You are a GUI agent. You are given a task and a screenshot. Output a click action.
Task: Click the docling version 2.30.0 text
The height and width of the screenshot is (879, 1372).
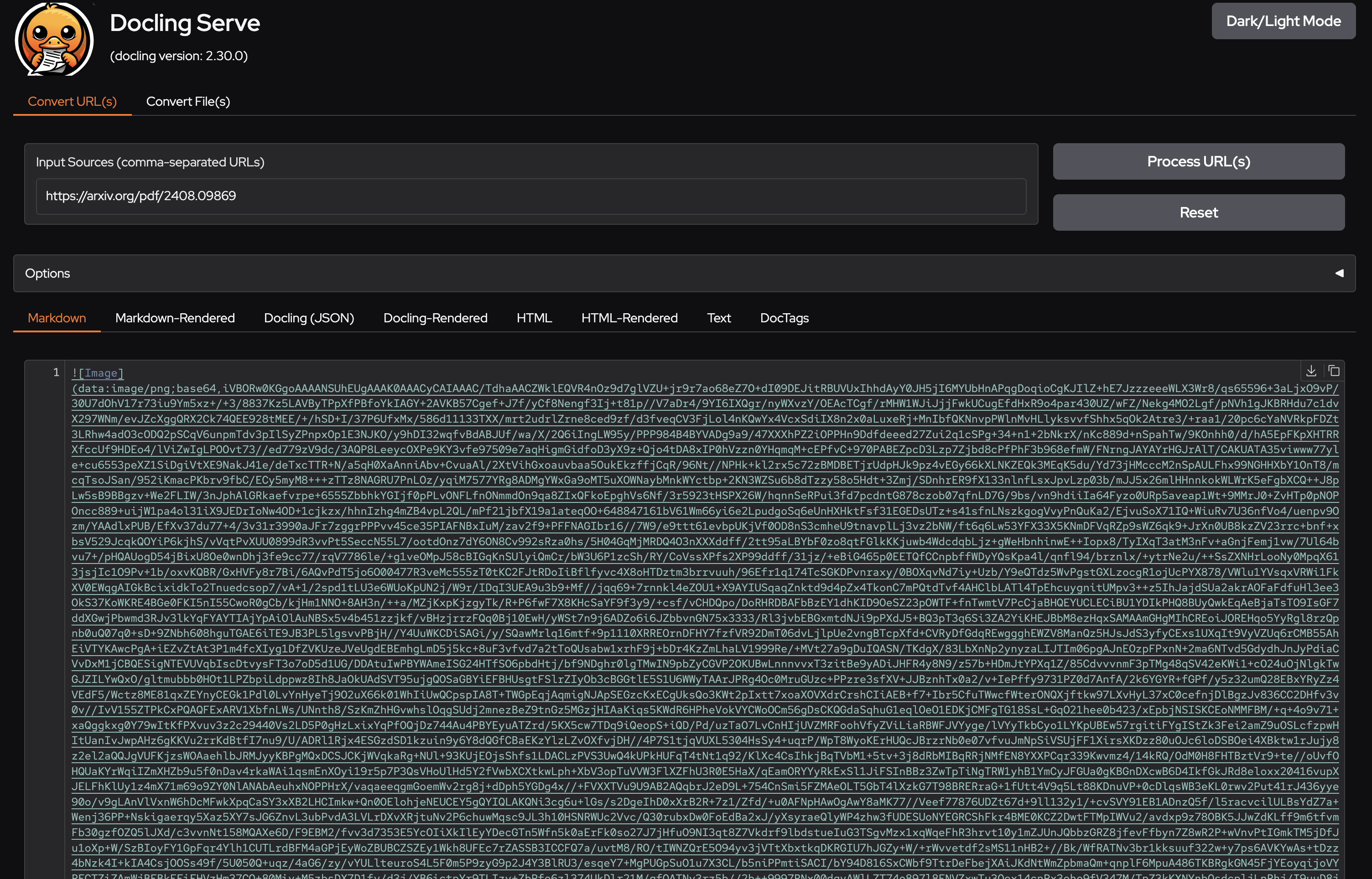click(179, 56)
